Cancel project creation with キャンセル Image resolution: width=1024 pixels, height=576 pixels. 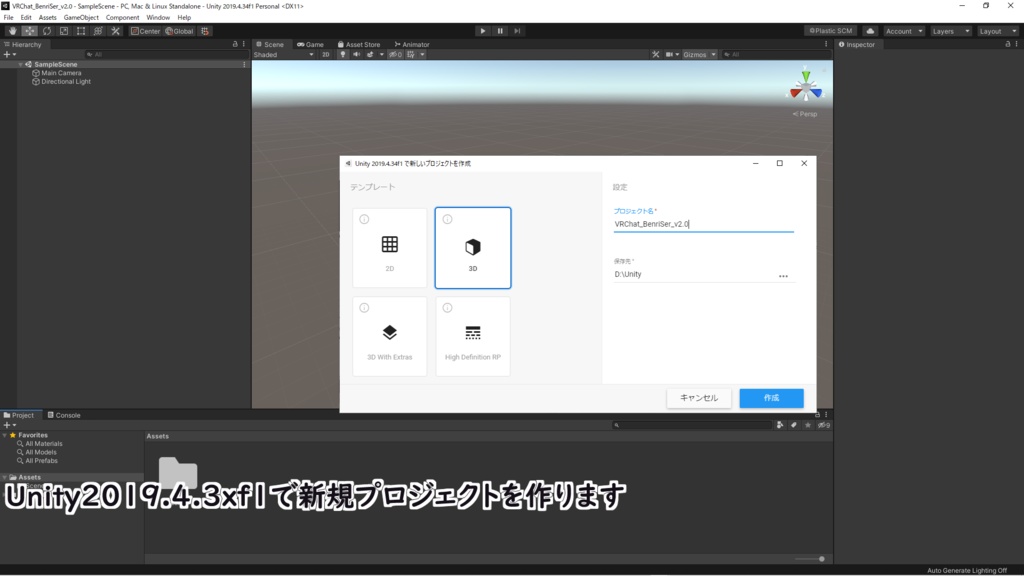tap(699, 398)
